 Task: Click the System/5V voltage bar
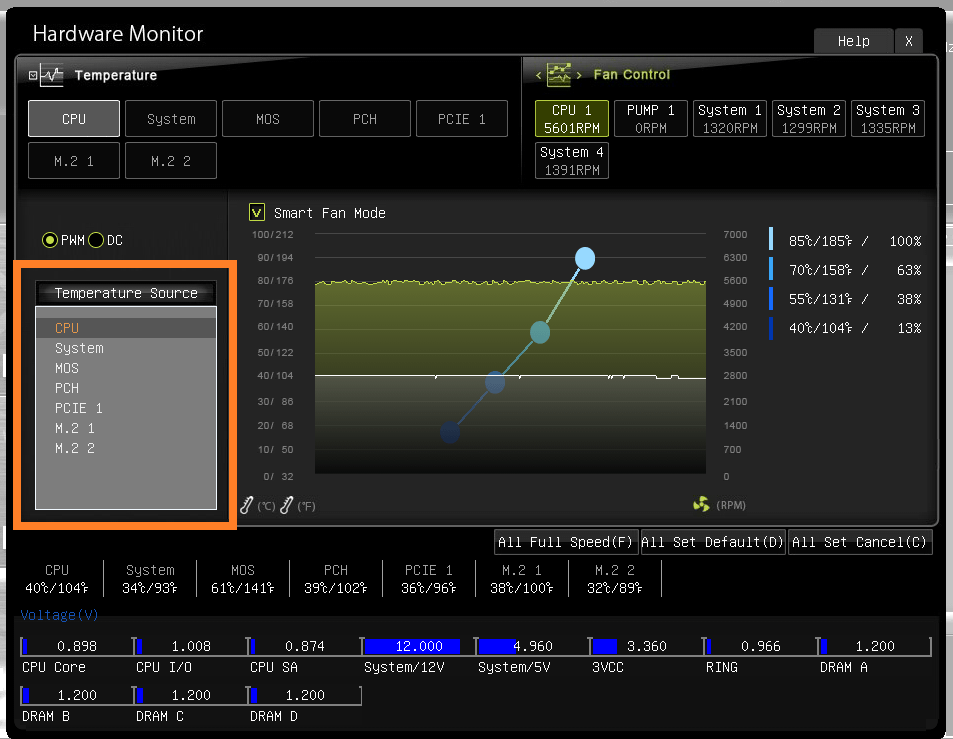tap(532, 646)
